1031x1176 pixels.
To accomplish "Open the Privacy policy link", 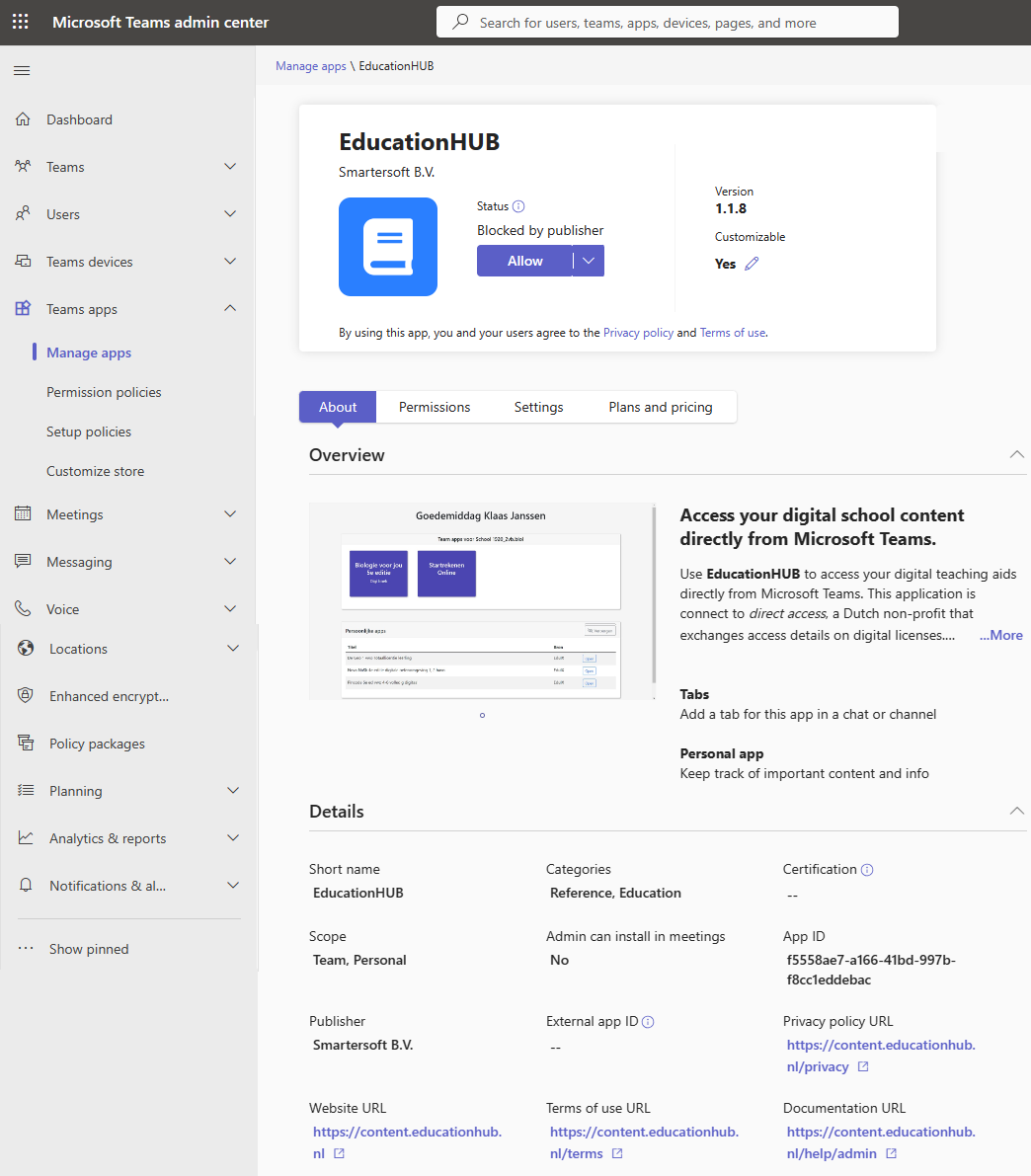I will click(x=639, y=332).
